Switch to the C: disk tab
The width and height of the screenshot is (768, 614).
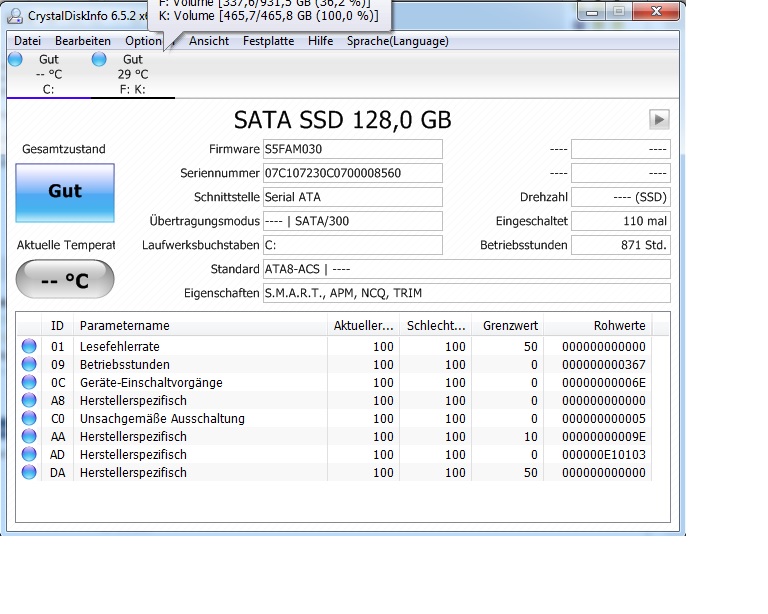tap(48, 74)
